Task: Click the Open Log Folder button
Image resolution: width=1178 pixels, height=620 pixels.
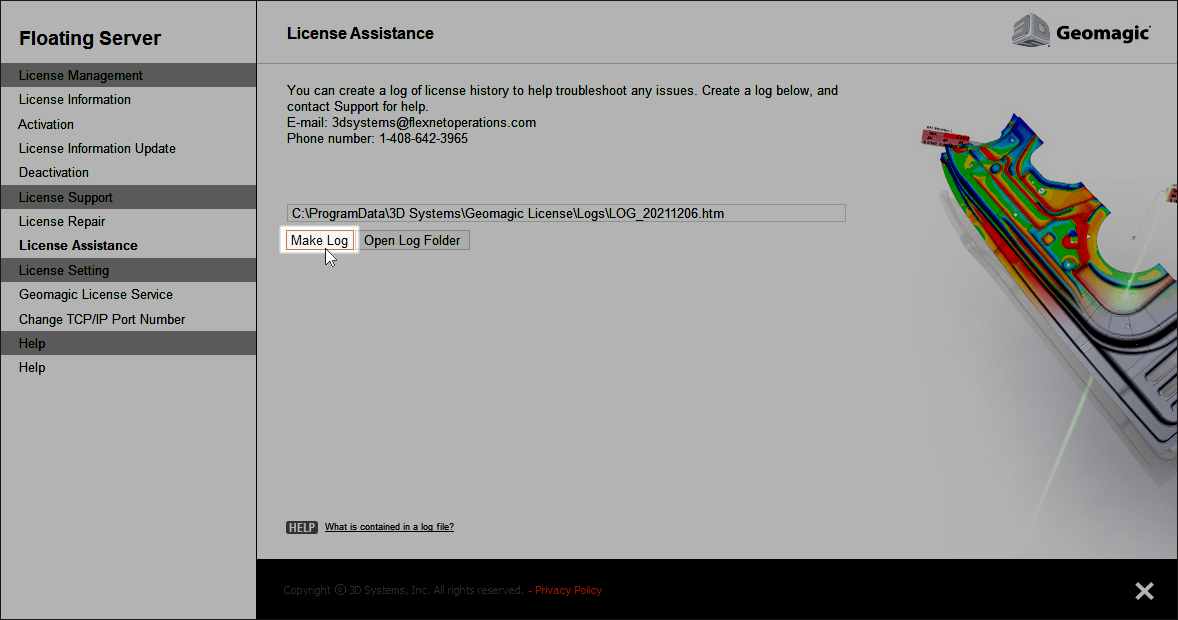Action: tap(413, 240)
